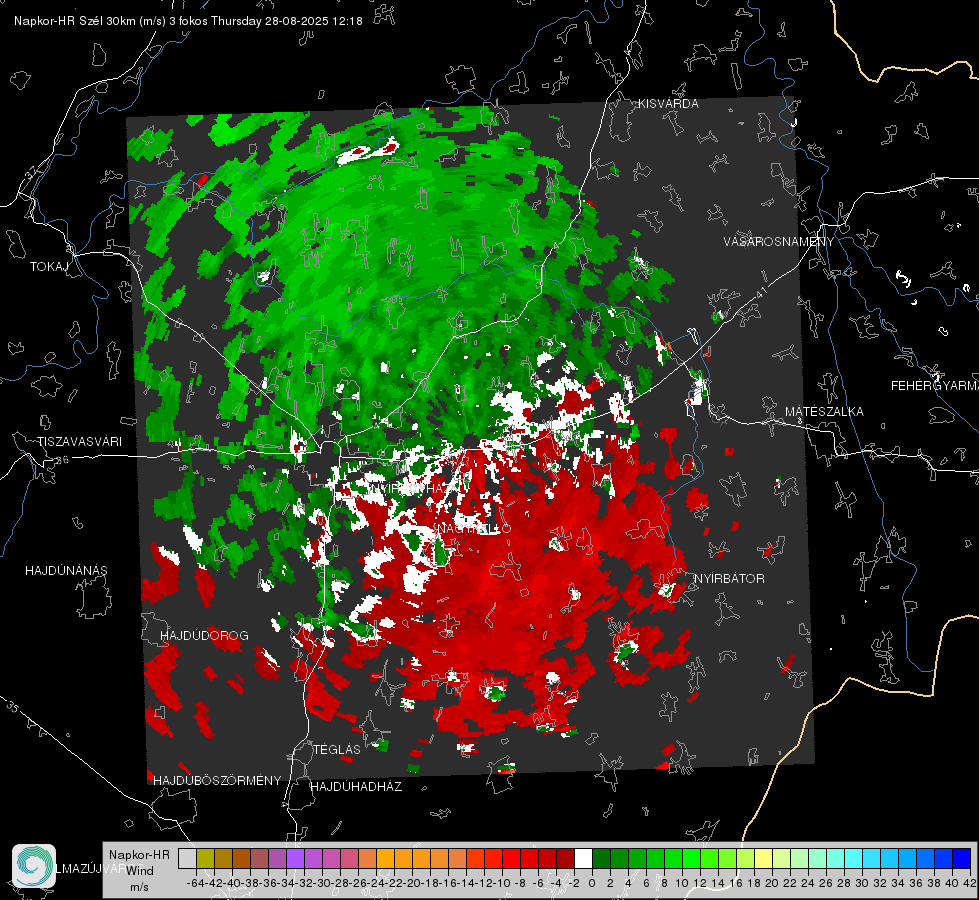Click the TÉGLÁS city label
The image size is (979, 900).
[x=337, y=750]
